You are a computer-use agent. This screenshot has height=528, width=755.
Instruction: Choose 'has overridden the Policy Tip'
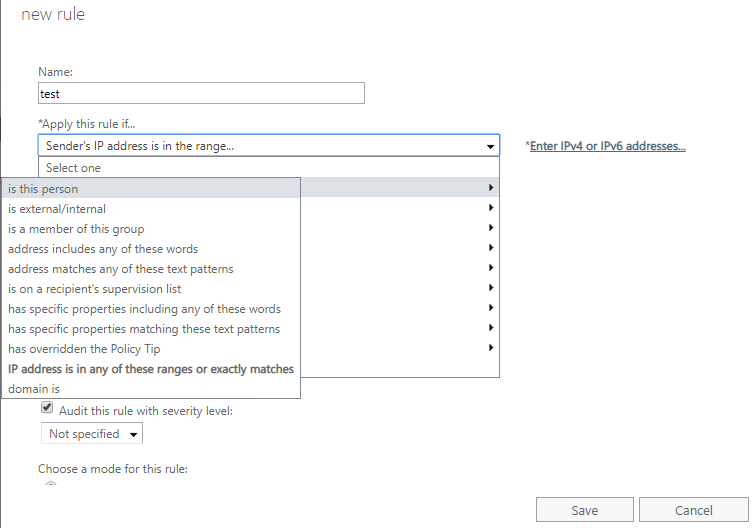(x=84, y=349)
